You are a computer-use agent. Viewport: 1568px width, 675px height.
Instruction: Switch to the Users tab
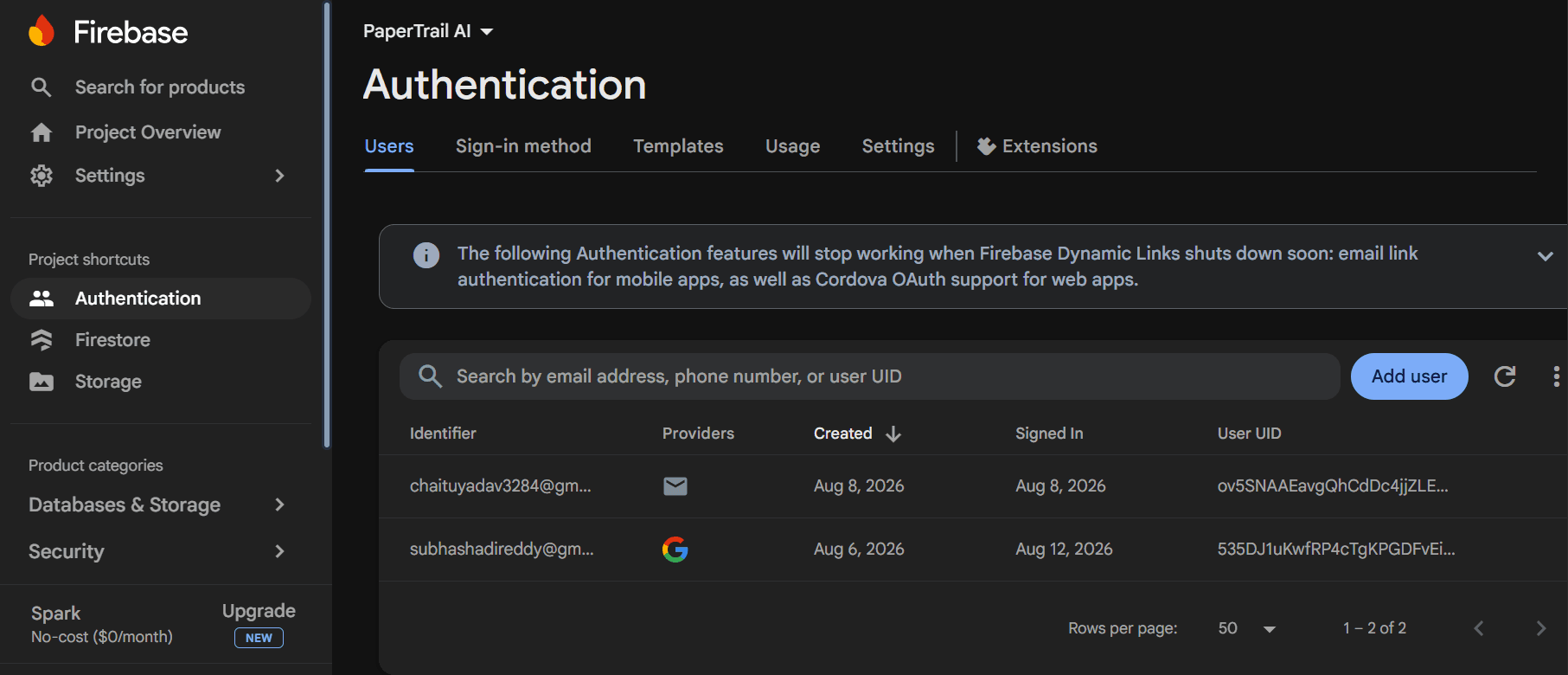tap(389, 146)
